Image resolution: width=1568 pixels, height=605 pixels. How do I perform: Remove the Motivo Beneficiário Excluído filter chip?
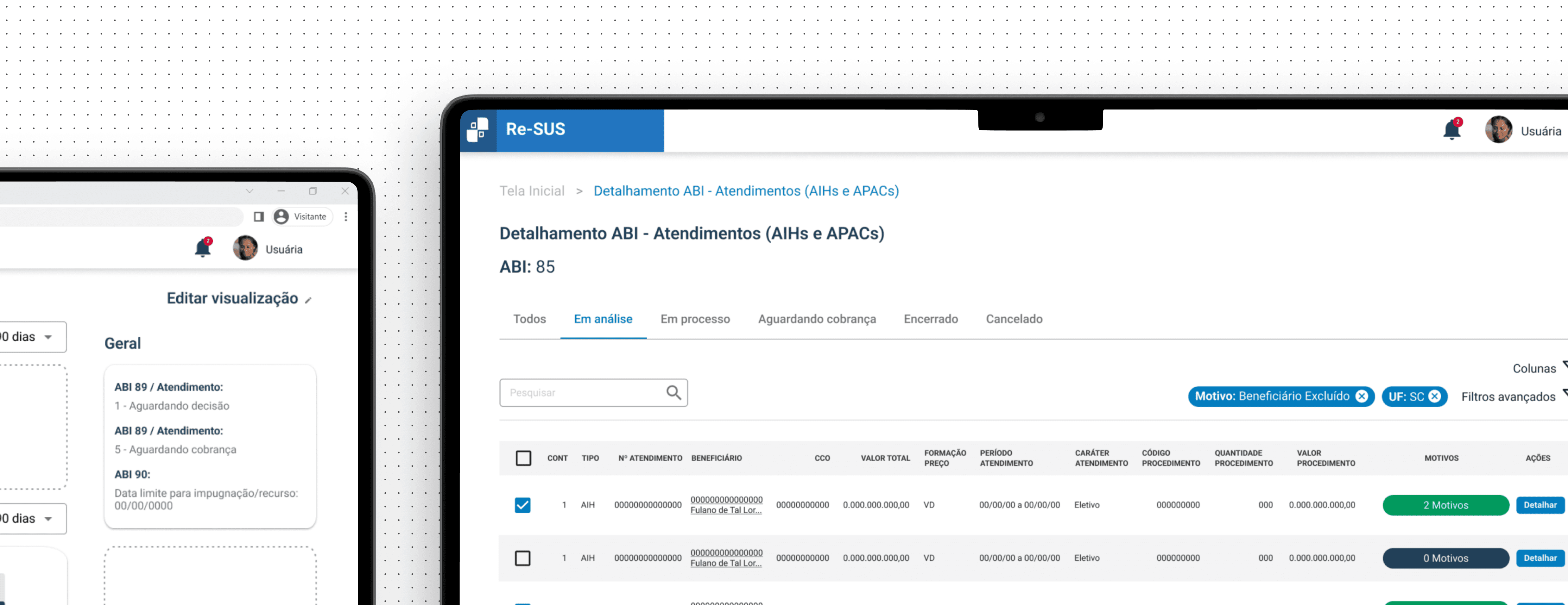click(x=1362, y=396)
